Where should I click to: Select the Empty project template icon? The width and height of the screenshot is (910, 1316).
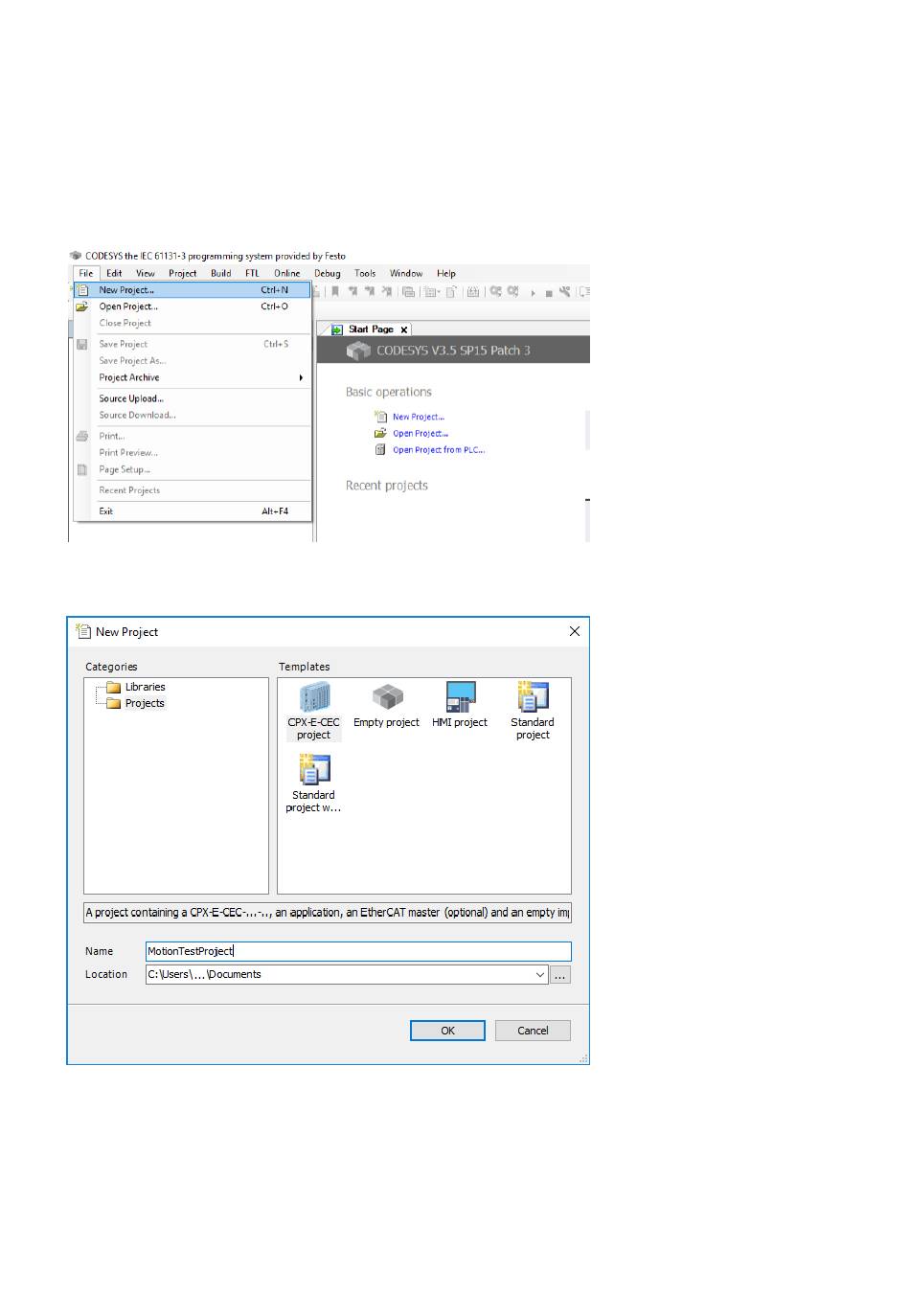[x=387, y=697]
